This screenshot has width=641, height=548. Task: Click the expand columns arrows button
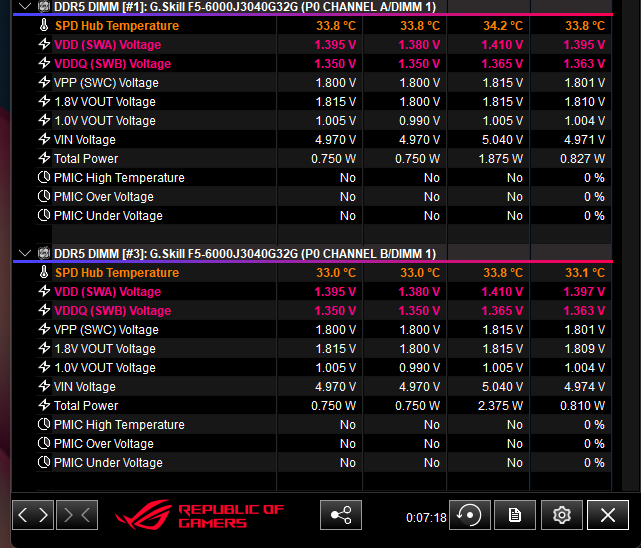[33, 515]
